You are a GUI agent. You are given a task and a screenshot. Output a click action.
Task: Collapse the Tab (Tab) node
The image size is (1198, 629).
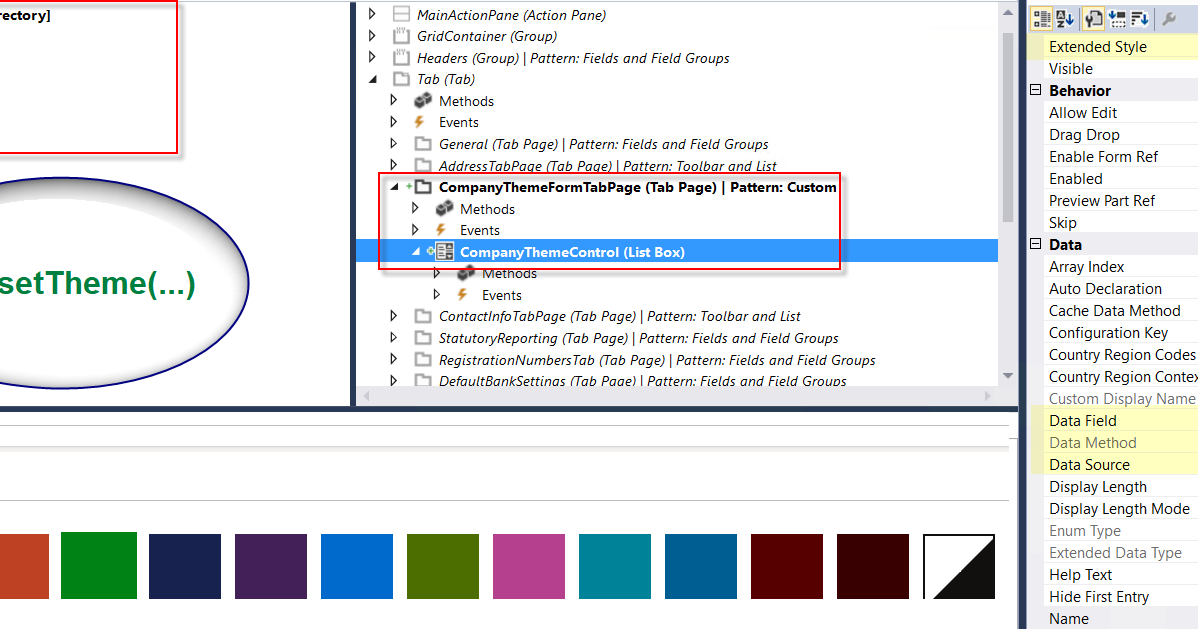[372, 79]
